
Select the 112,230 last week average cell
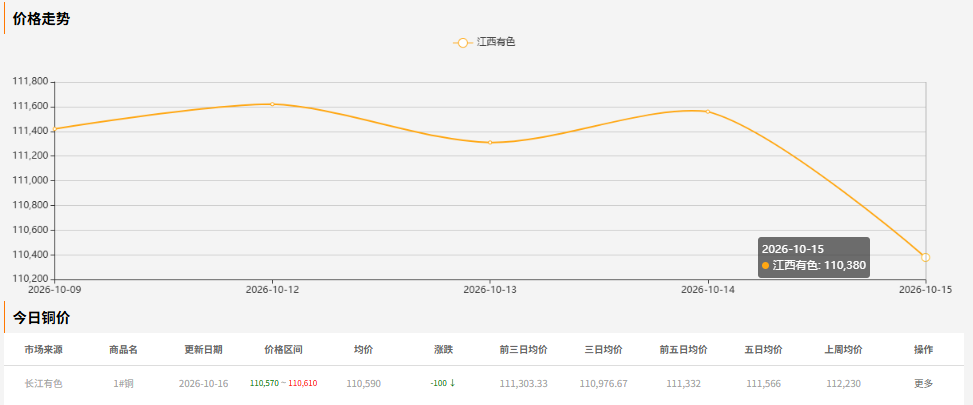coord(844,384)
